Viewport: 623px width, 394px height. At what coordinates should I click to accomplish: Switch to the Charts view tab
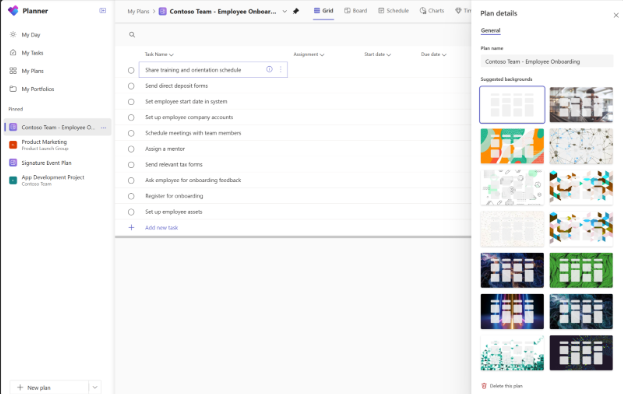[432, 11]
